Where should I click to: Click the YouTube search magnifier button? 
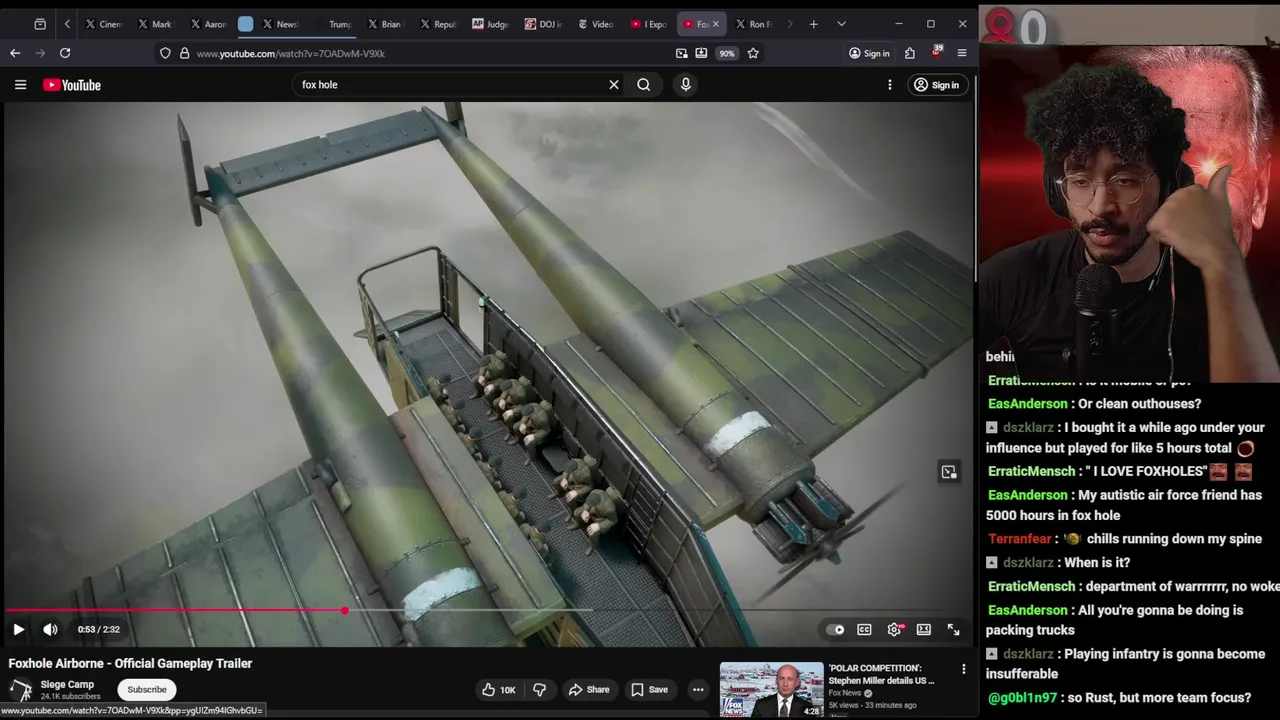(x=644, y=85)
